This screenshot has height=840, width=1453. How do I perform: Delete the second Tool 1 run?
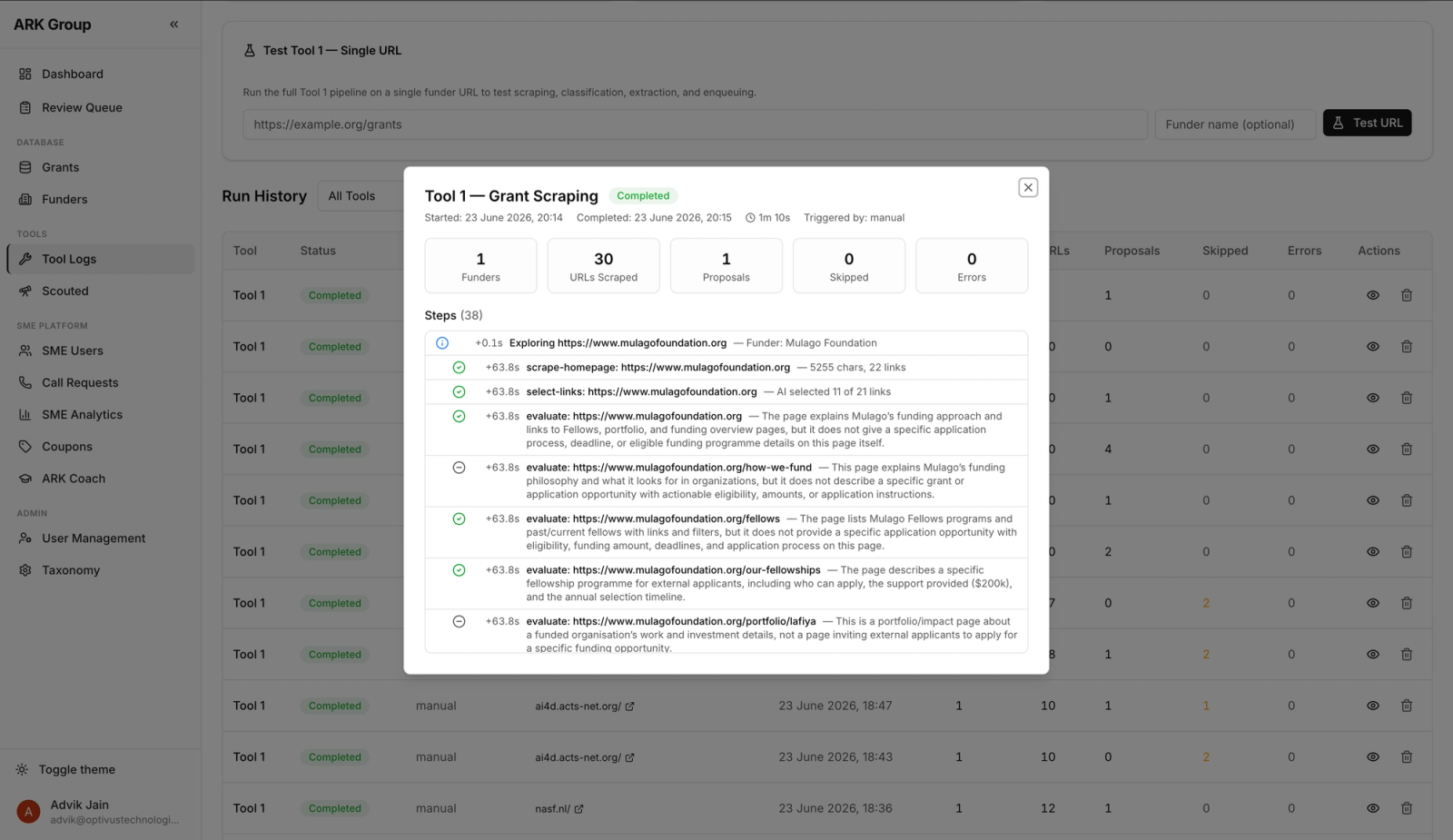pyautogui.click(x=1407, y=347)
